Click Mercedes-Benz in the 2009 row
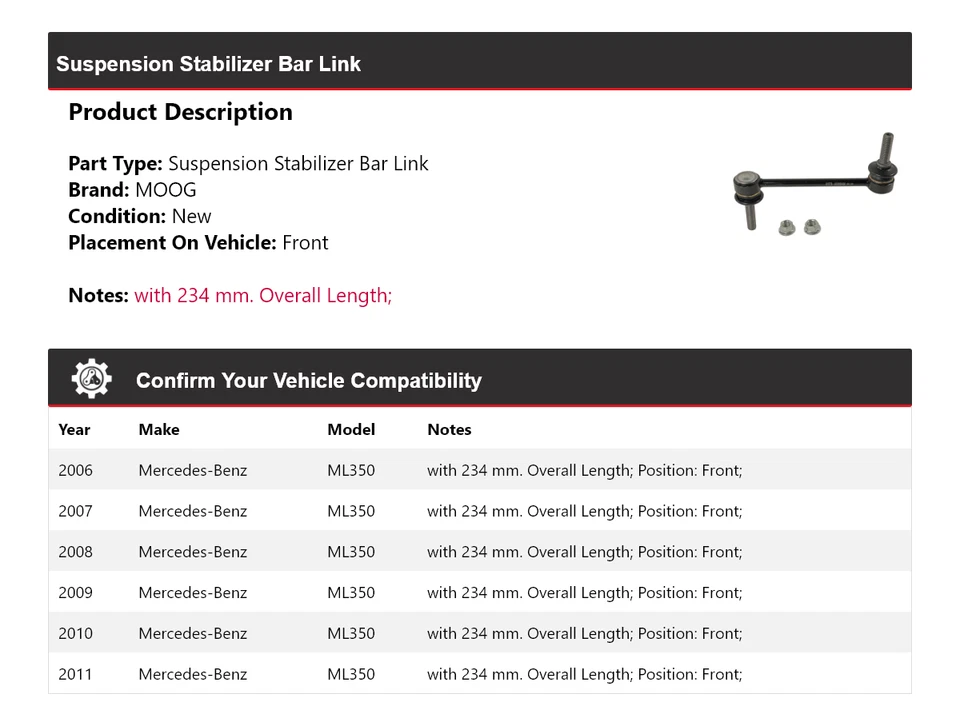The image size is (960, 726). click(x=193, y=593)
